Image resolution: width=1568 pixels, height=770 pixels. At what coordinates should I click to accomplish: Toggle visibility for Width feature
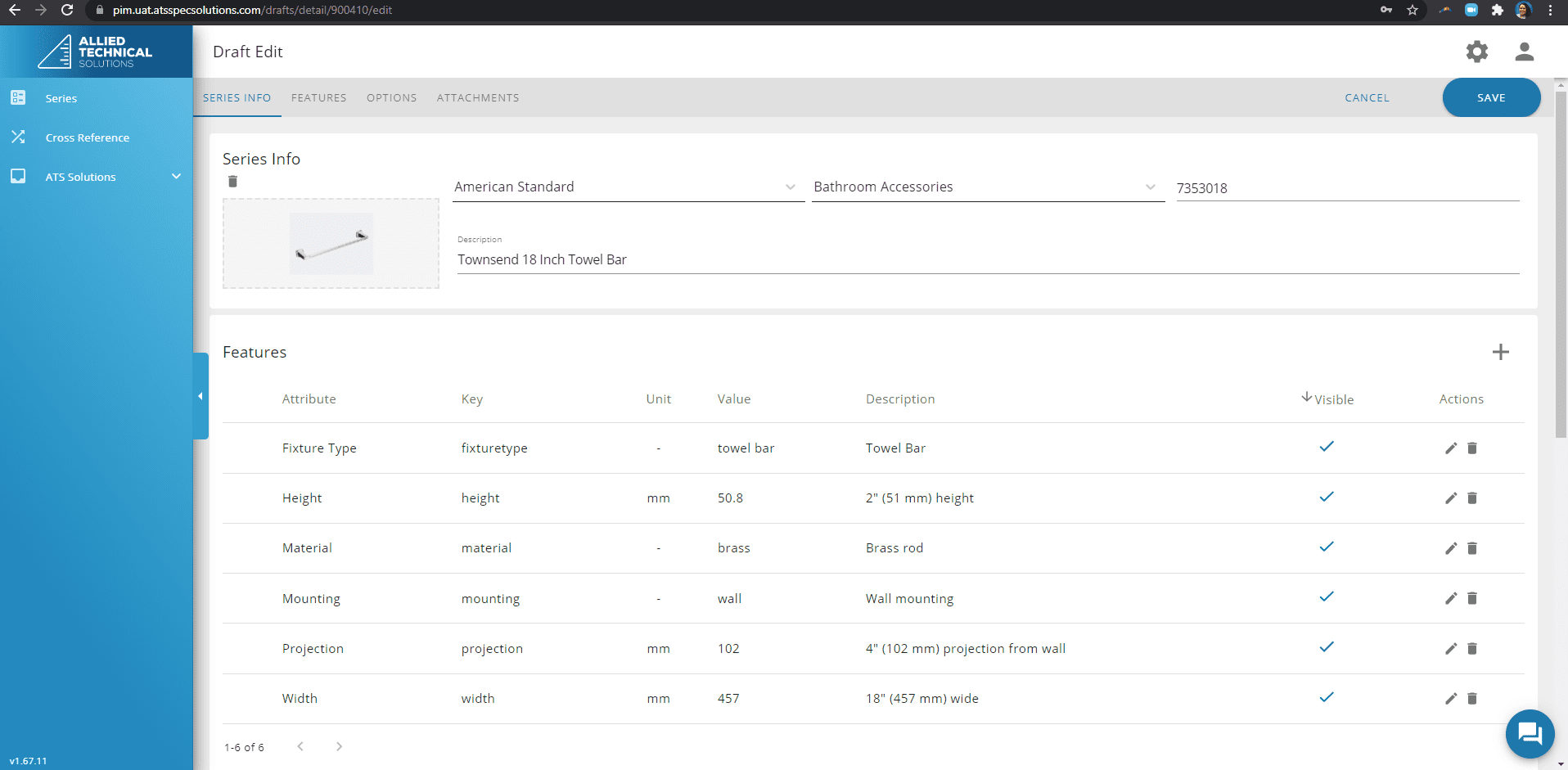tap(1327, 697)
